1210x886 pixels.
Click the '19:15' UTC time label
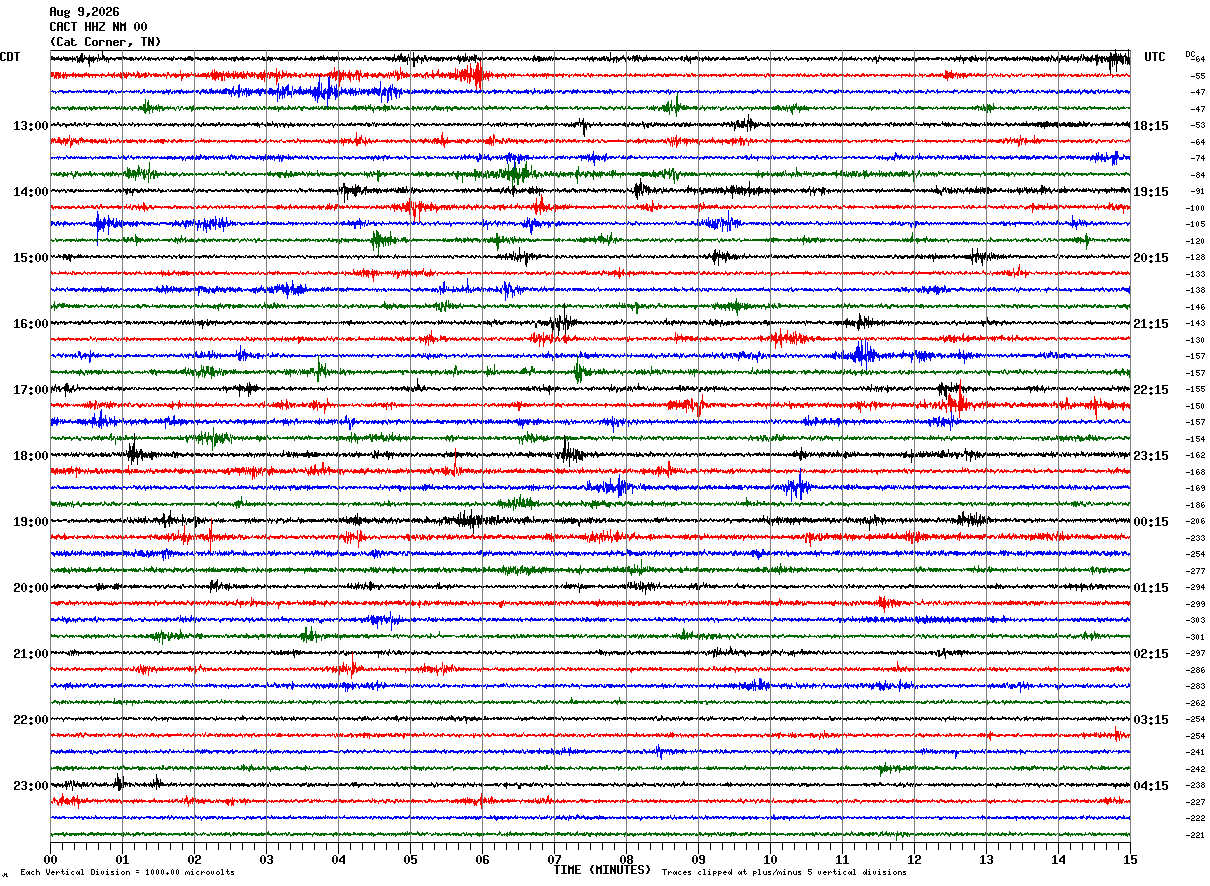pyautogui.click(x=1151, y=192)
